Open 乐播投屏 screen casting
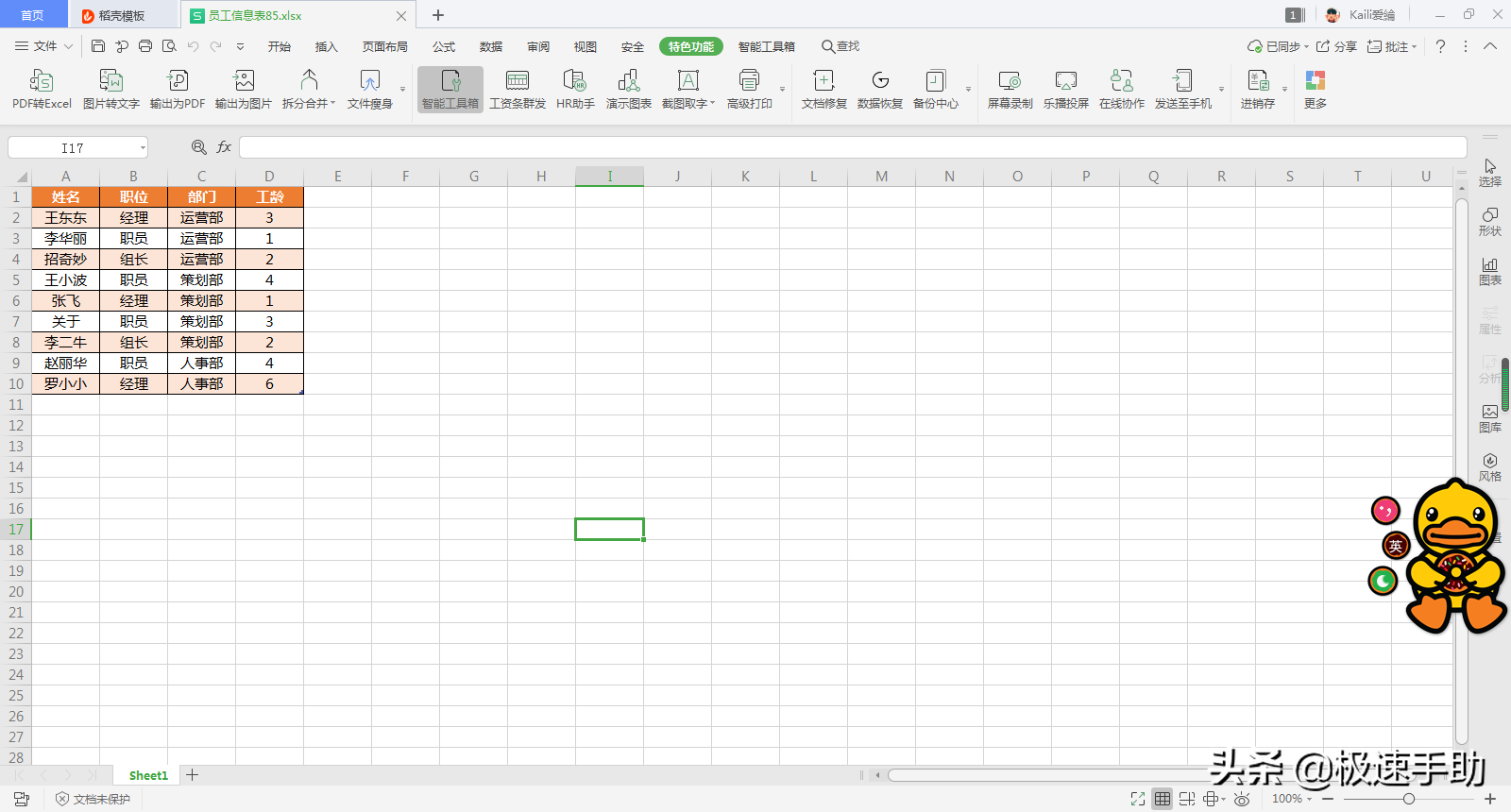Image resolution: width=1511 pixels, height=812 pixels. pos(1066,90)
